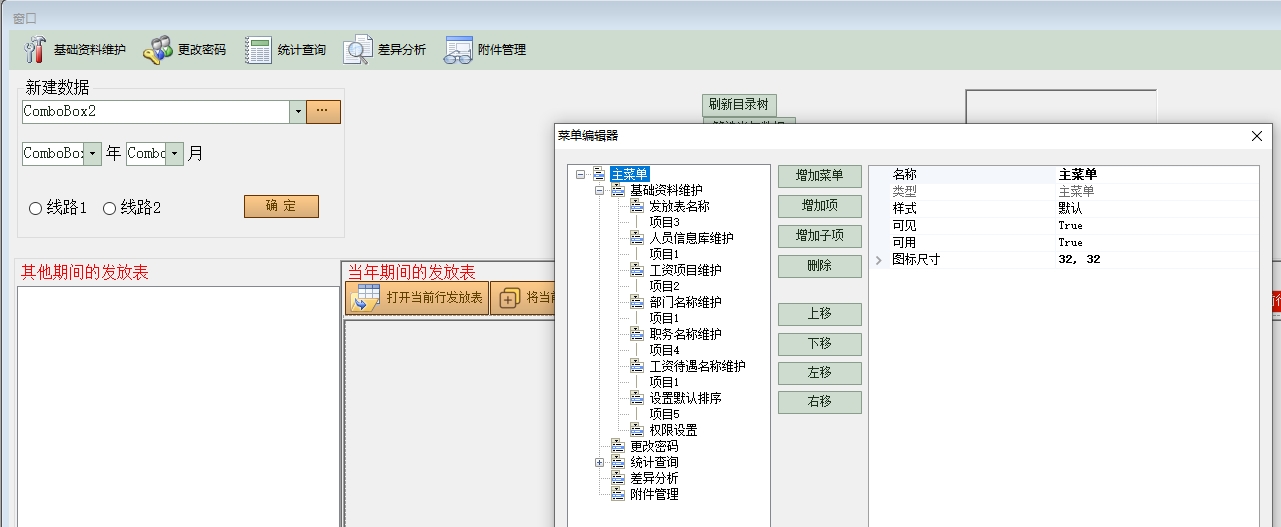
Task: Open the month combo box dropdown
Action: [175, 154]
